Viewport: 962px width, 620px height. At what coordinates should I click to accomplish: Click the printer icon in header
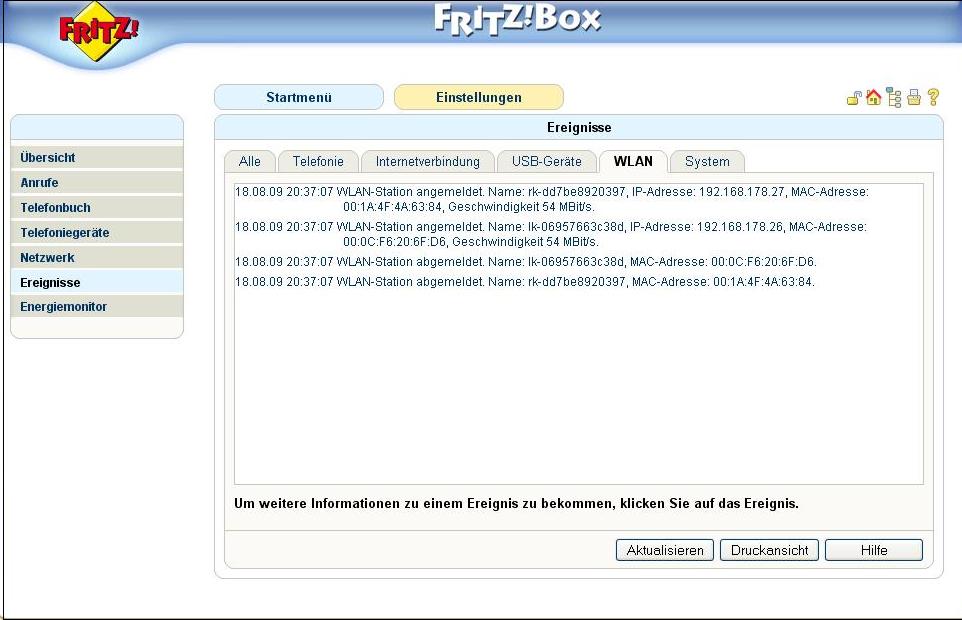914,98
